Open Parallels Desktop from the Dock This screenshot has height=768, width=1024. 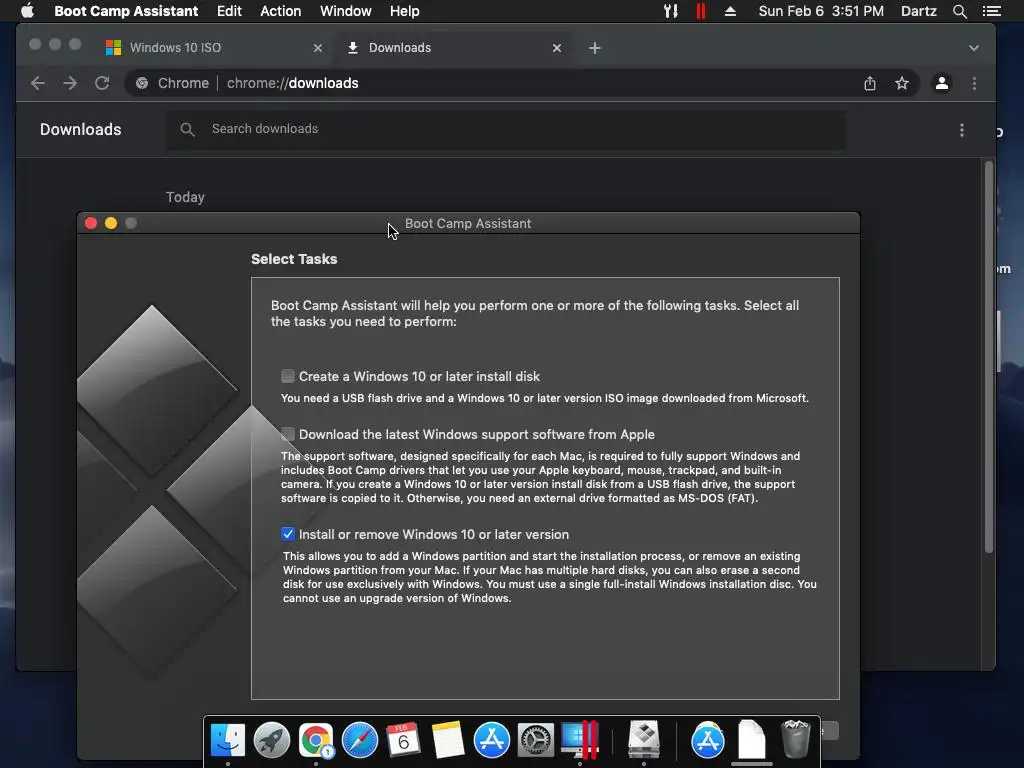[x=579, y=740]
